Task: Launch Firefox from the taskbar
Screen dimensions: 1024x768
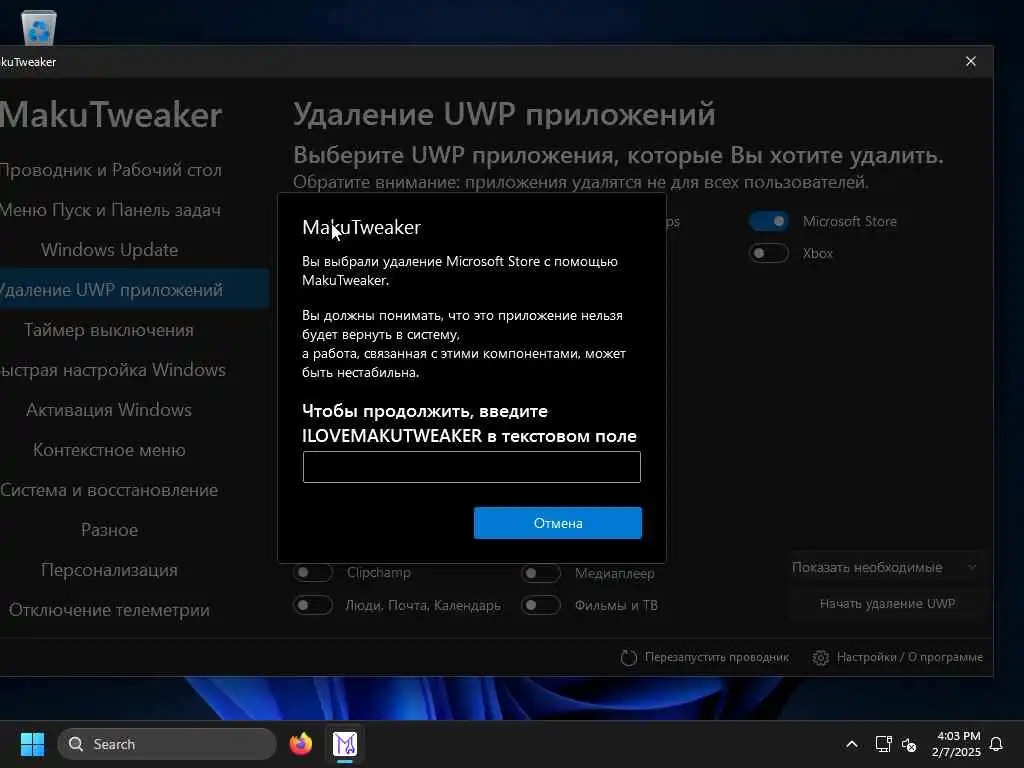Action: point(301,744)
